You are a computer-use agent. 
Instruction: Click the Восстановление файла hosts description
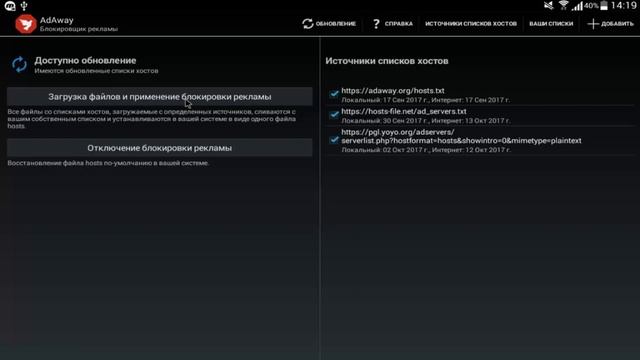(108, 163)
